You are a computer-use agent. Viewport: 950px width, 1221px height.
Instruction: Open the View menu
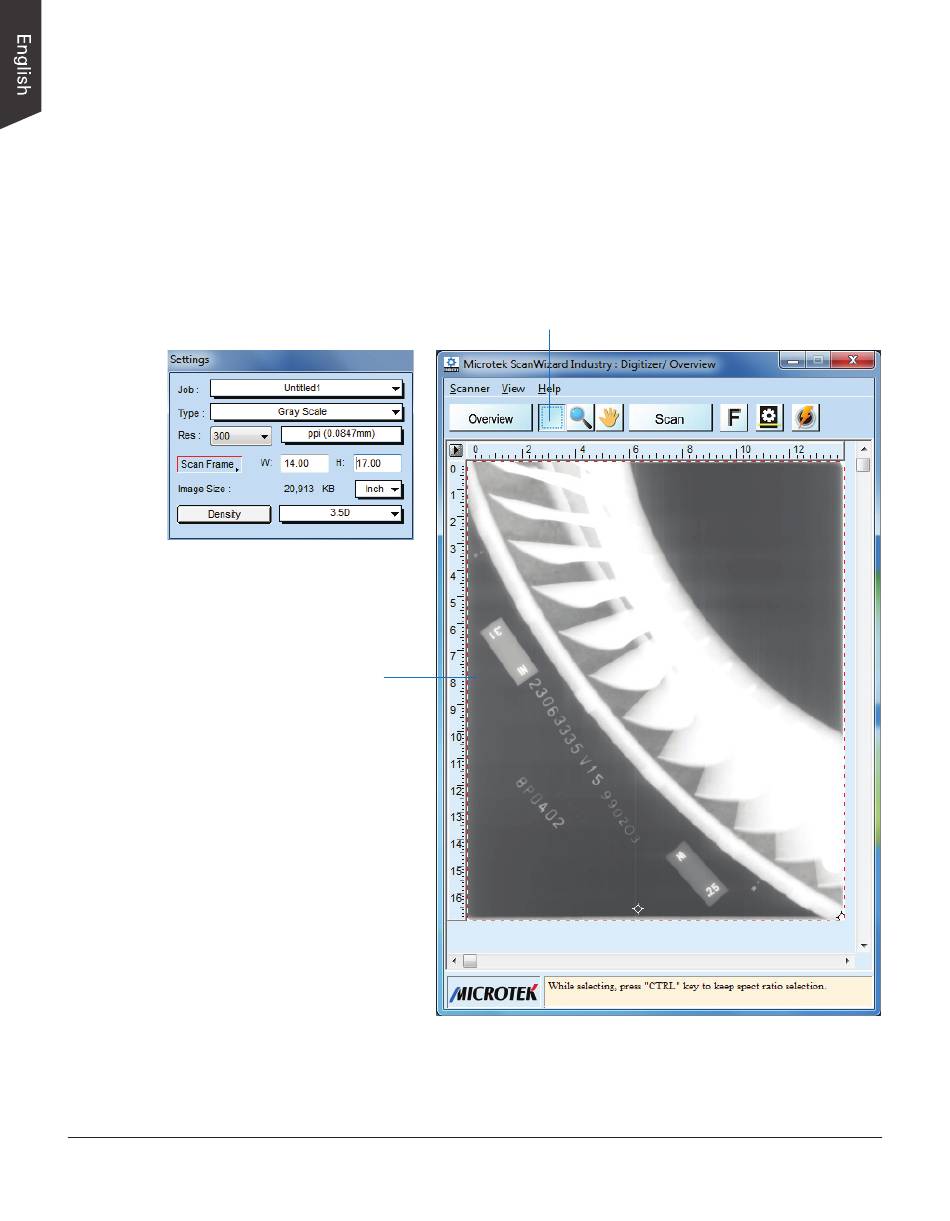513,388
